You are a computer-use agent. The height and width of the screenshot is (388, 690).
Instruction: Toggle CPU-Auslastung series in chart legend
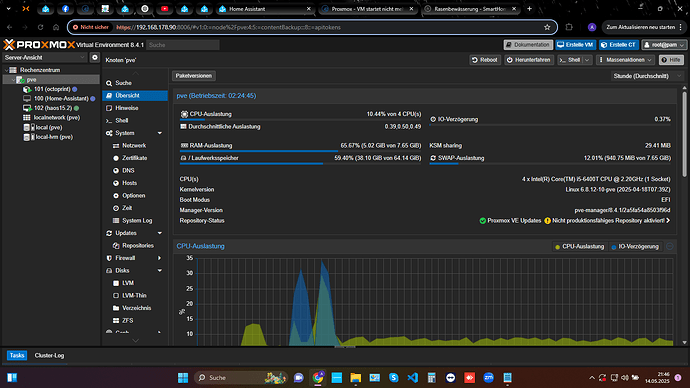(x=579, y=247)
